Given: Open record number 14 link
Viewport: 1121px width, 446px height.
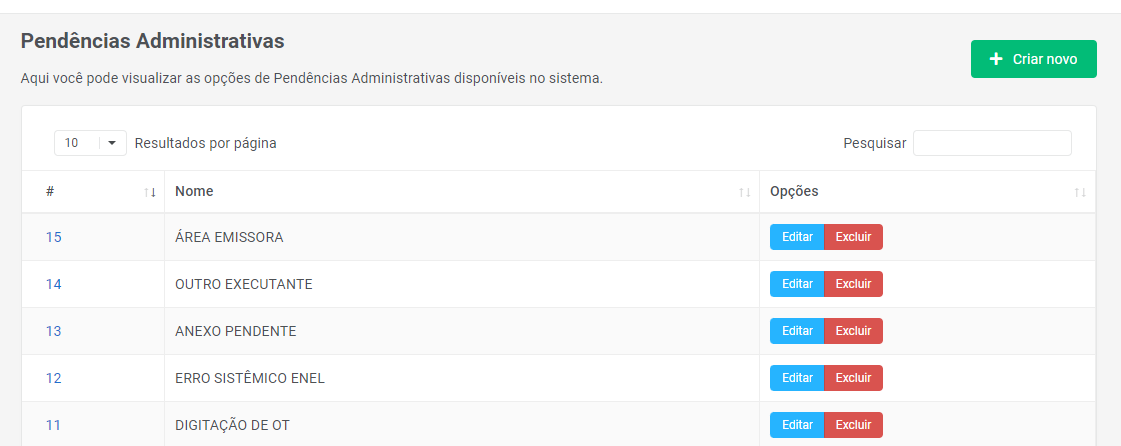Looking at the screenshot, I should tap(54, 284).
